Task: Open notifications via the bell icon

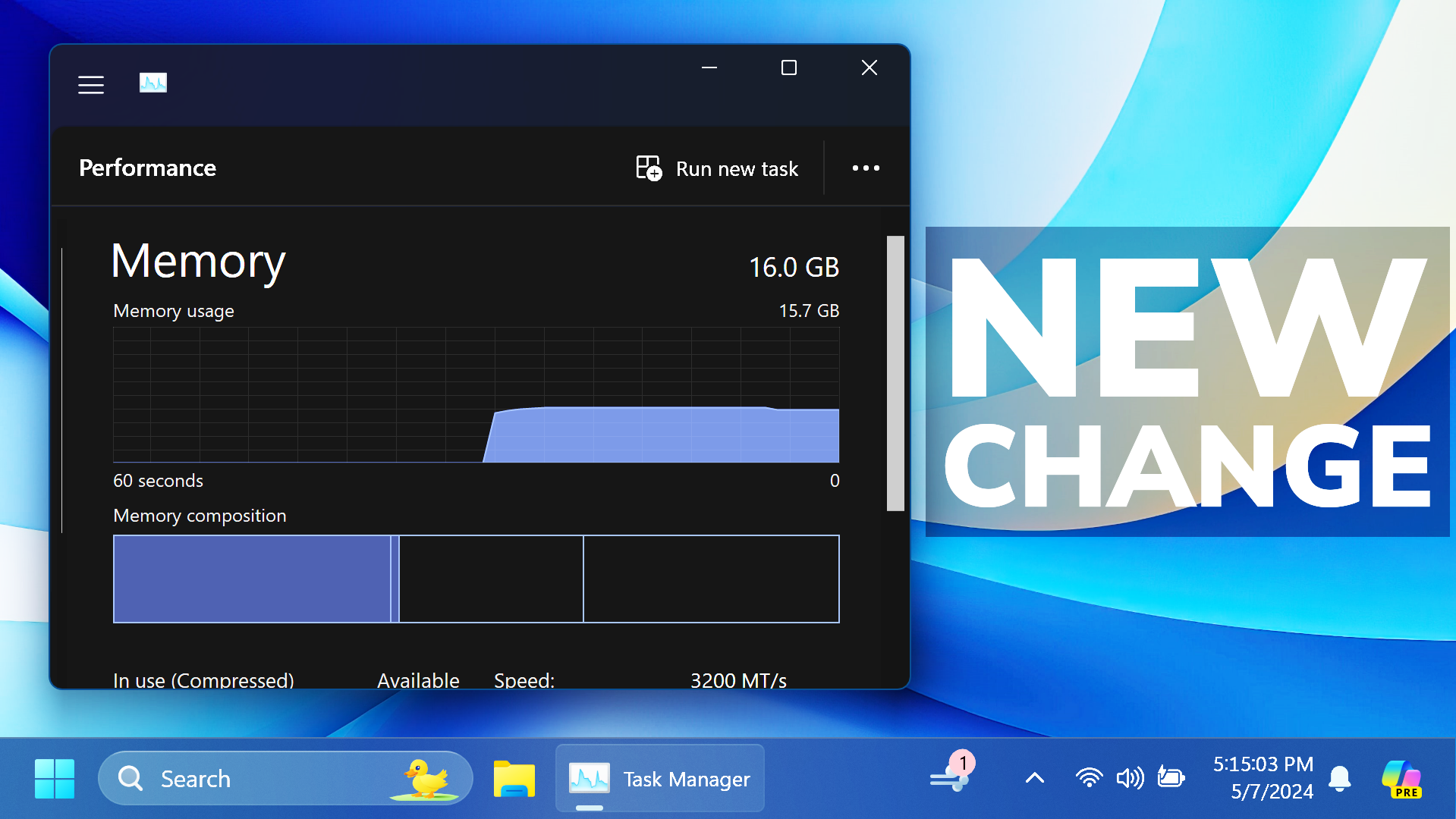Action: point(1340,778)
